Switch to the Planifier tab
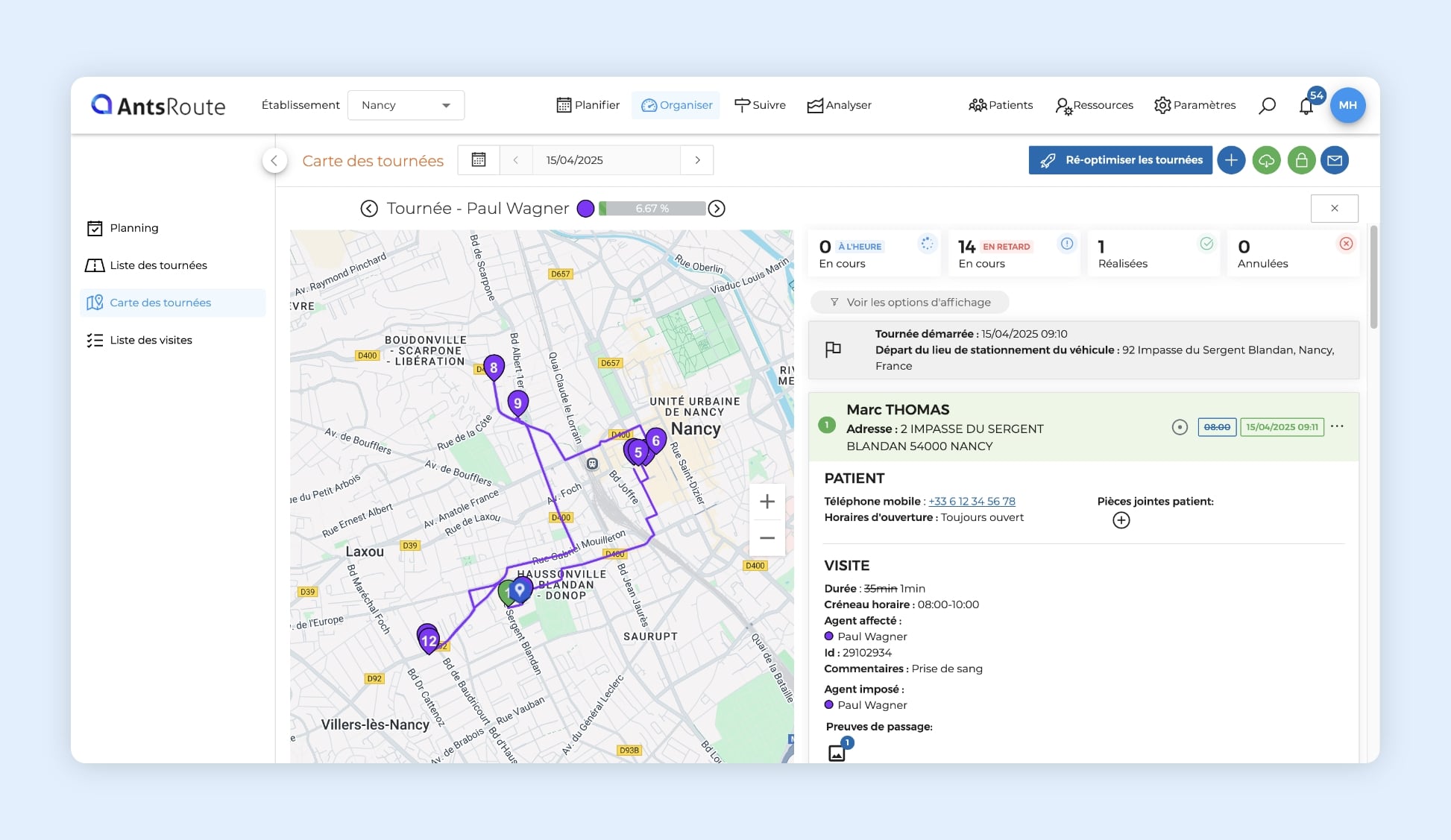Image resolution: width=1451 pixels, height=840 pixels. pos(588,105)
